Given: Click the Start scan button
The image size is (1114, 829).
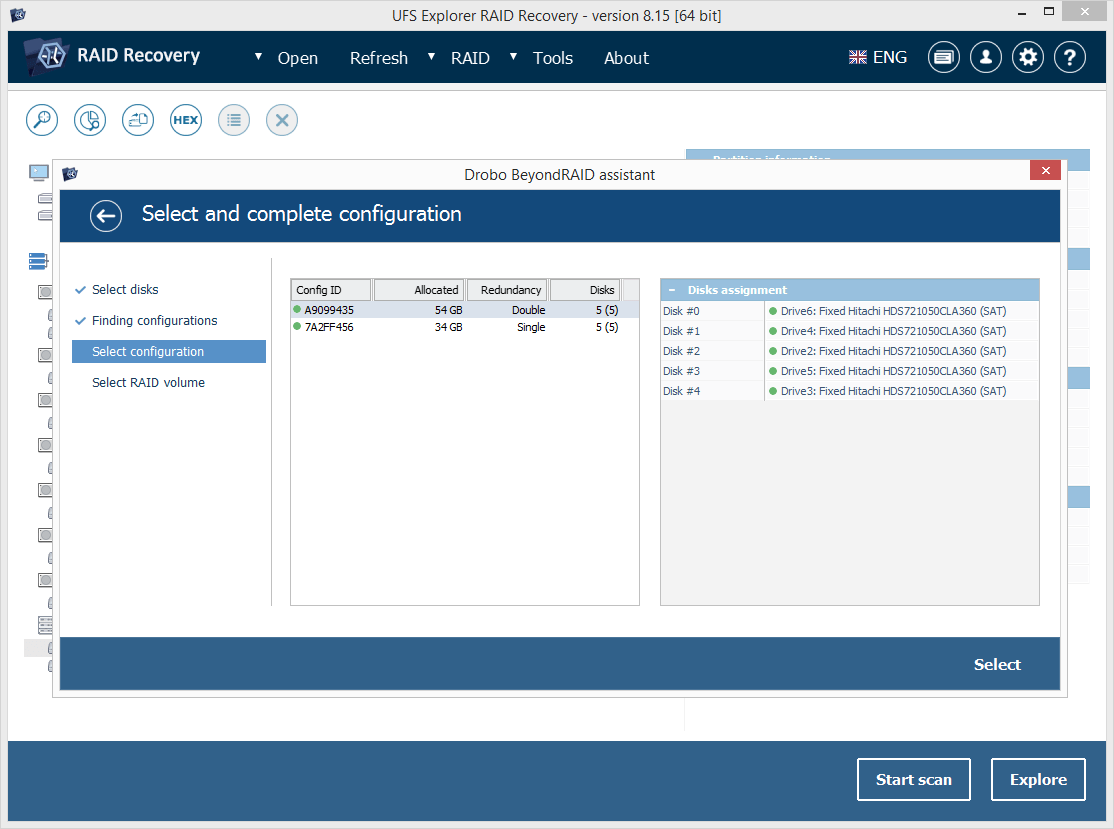Looking at the screenshot, I should pyautogui.click(x=914, y=779).
